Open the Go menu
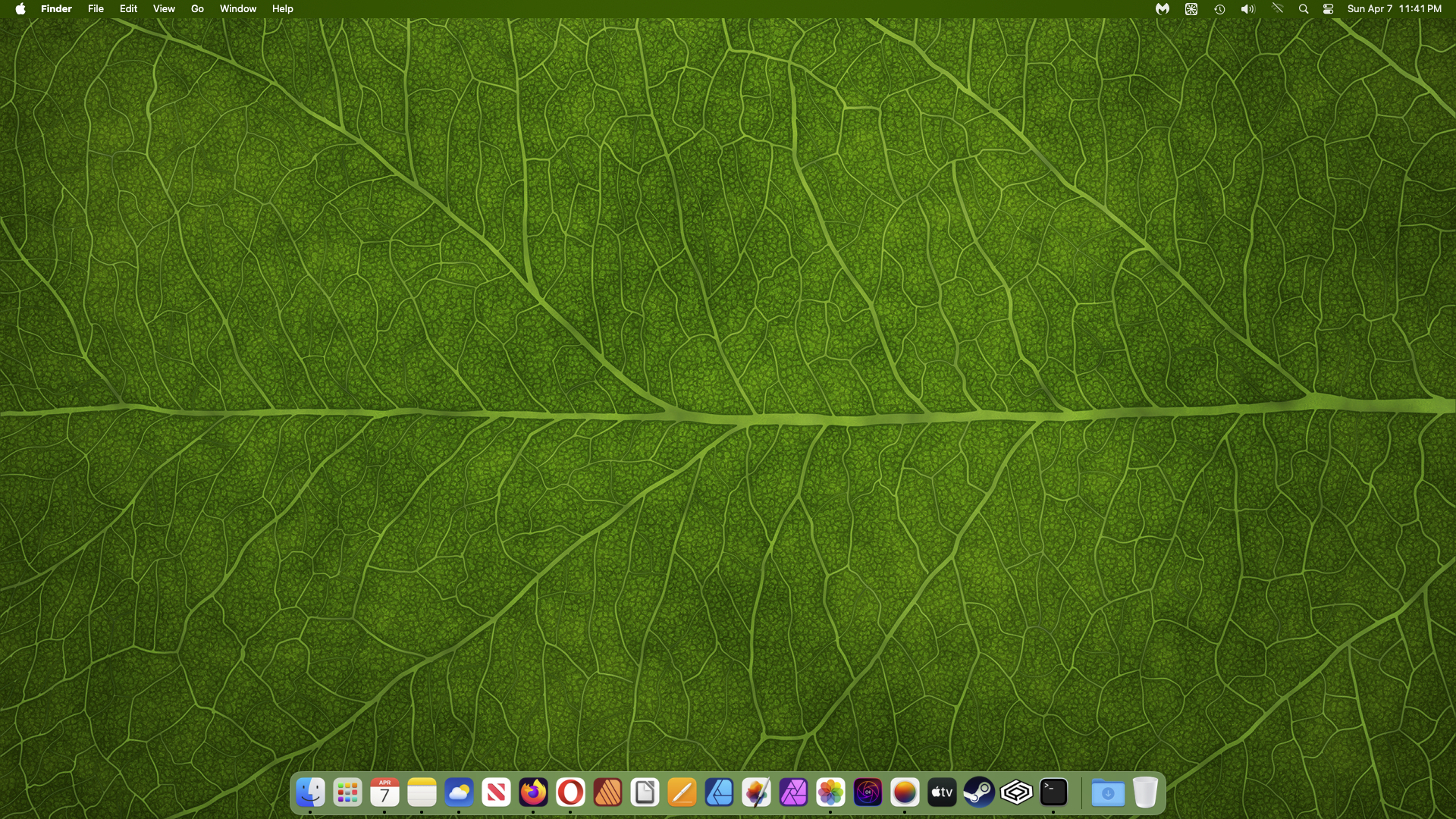The image size is (1456, 819). [x=197, y=9]
